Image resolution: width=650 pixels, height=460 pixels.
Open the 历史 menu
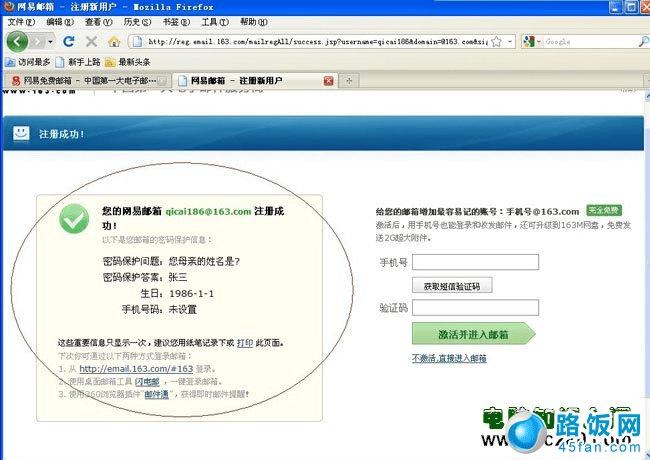(x=137, y=22)
